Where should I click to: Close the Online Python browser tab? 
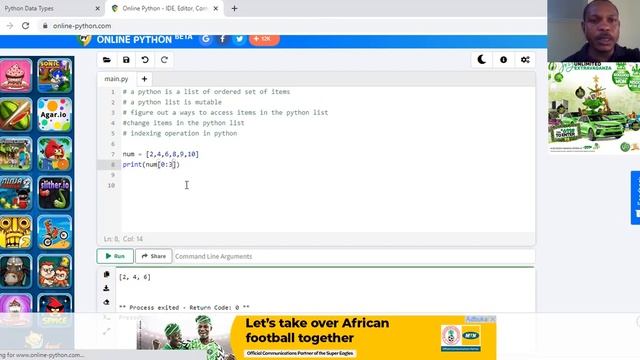click(x=216, y=8)
